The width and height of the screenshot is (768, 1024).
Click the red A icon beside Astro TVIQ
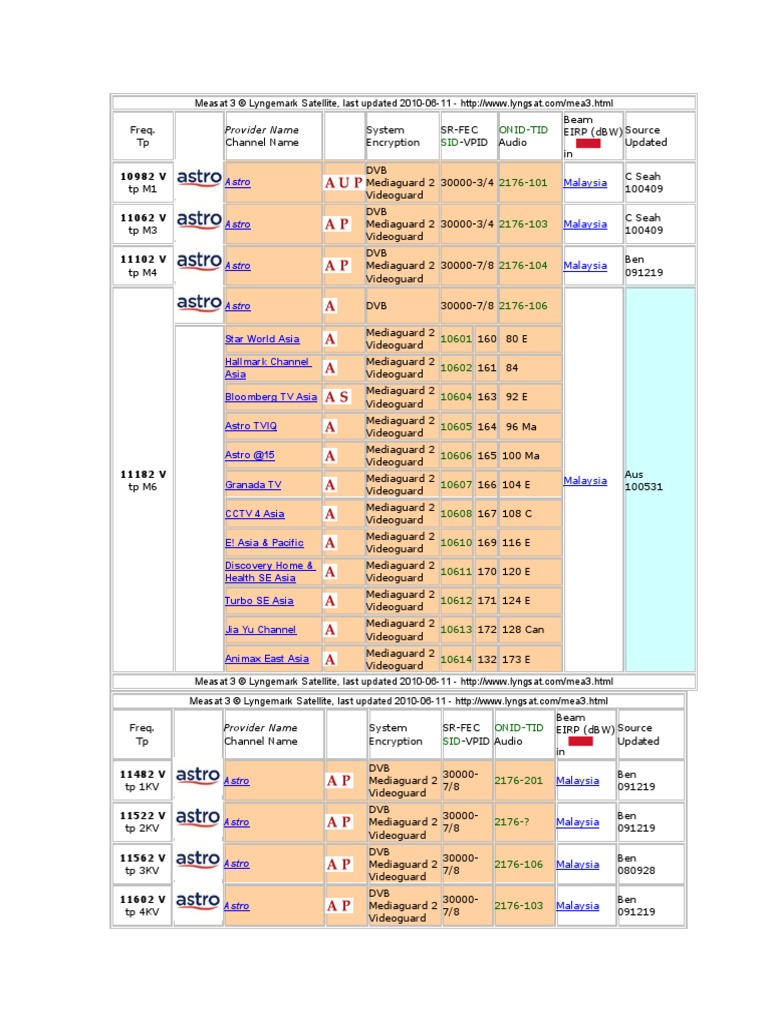tap(330, 427)
